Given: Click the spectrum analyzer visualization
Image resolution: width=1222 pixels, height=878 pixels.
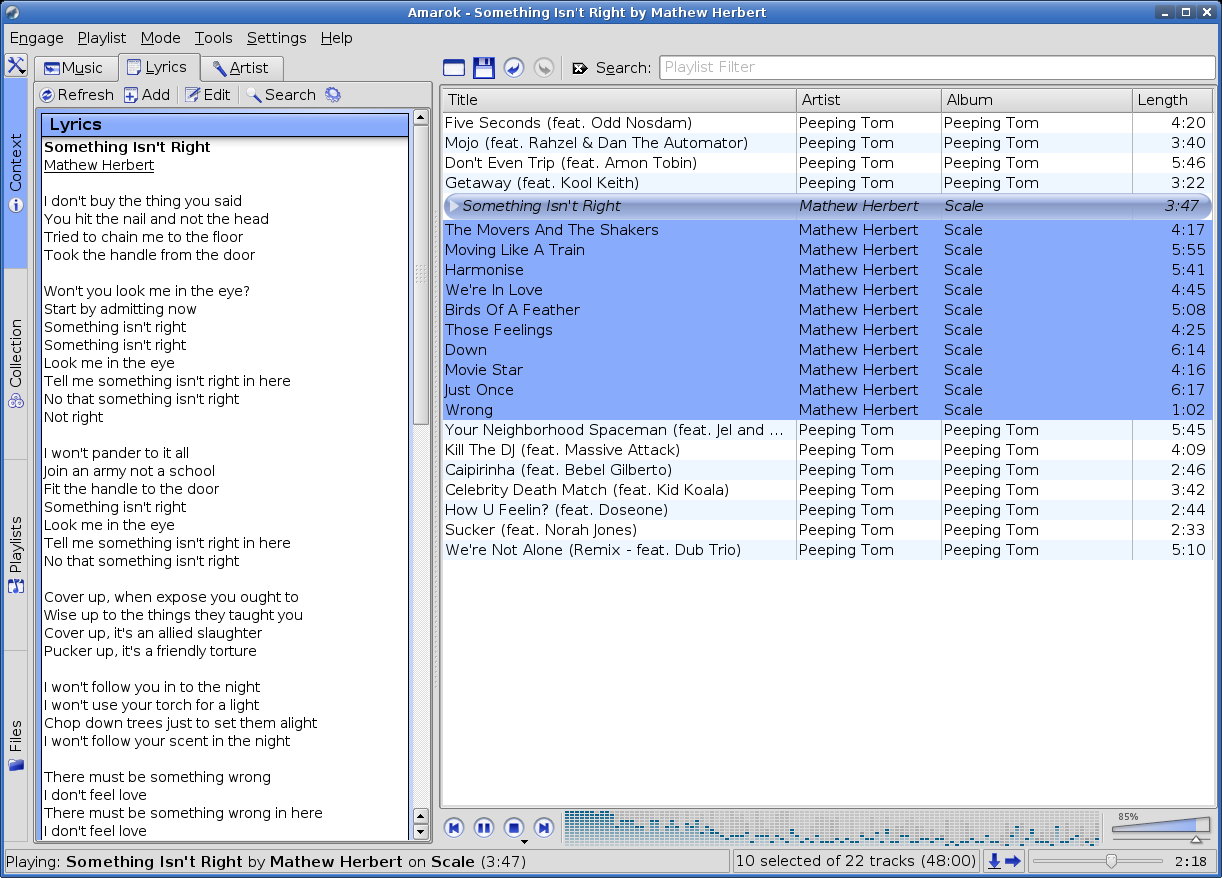Looking at the screenshot, I should point(832,827).
